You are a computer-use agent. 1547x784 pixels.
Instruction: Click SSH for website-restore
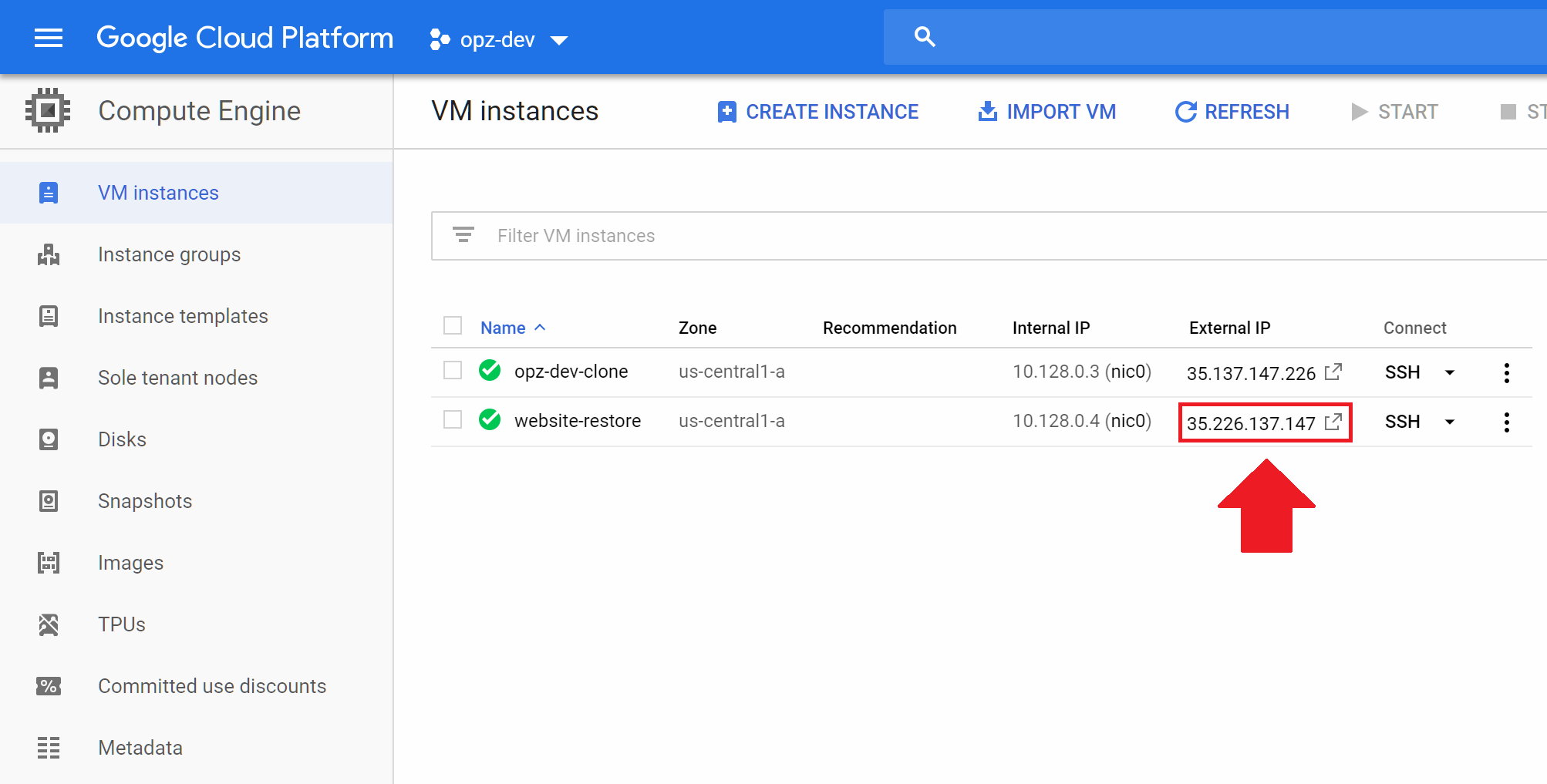1402,422
